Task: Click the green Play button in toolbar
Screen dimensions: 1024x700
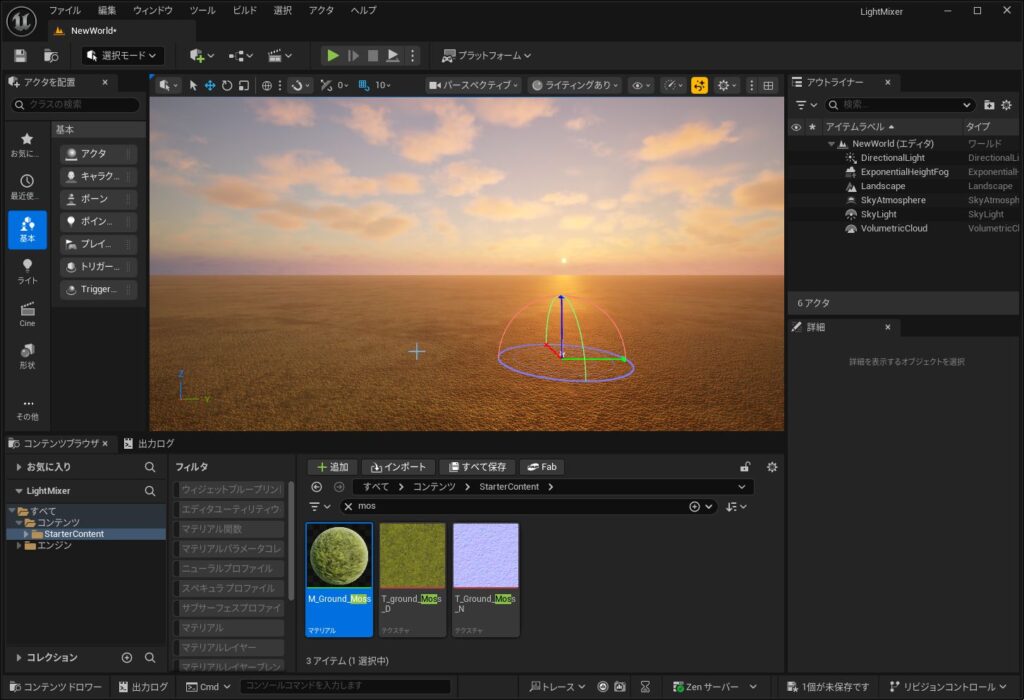Action: click(x=333, y=56)
